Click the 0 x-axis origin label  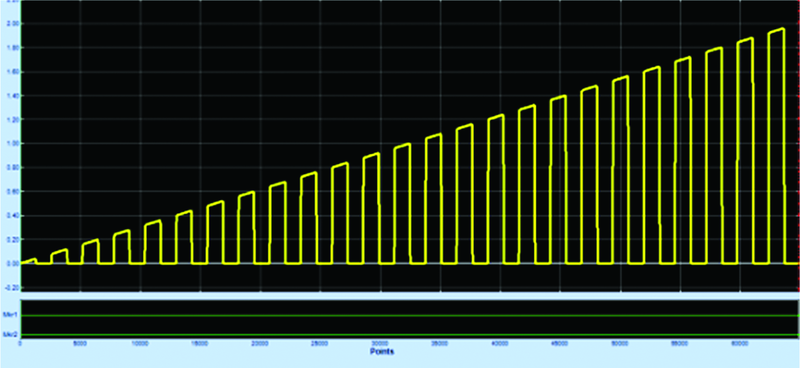click(20, 344)
